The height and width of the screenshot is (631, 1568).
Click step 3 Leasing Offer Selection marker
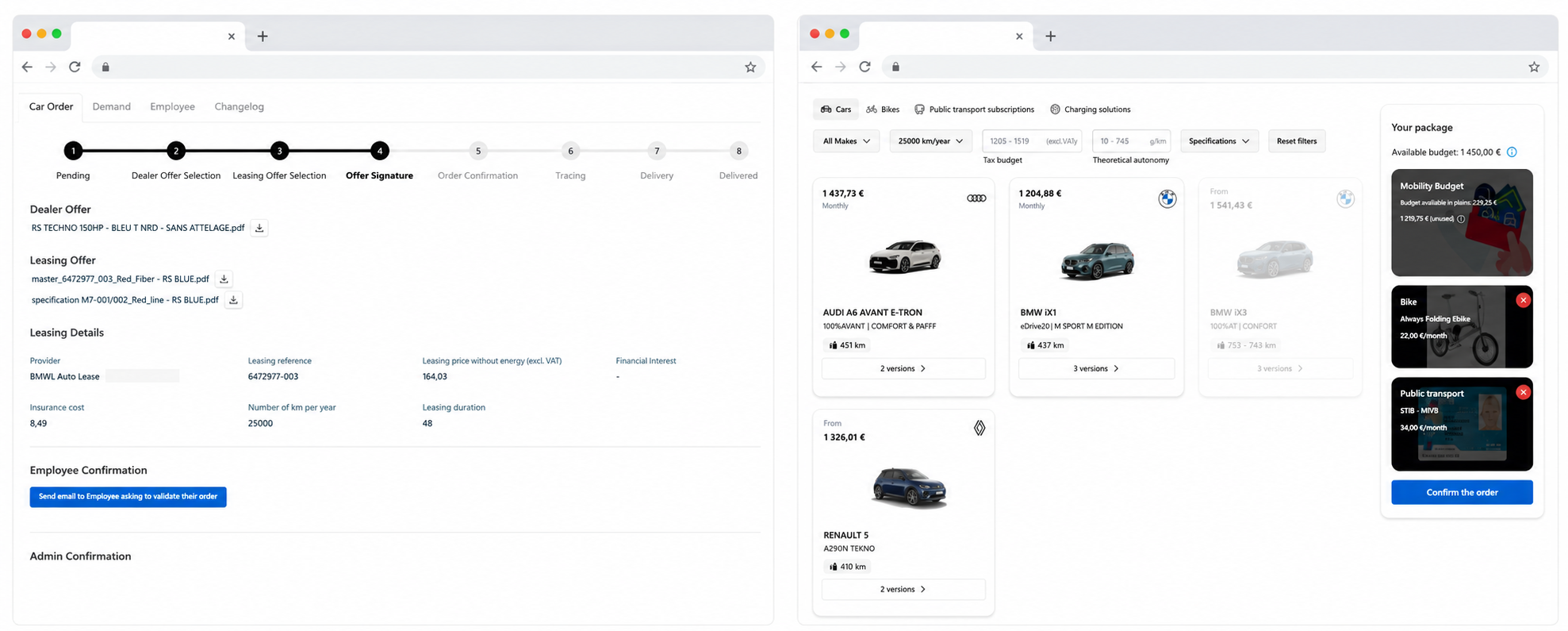[x=279, y=151]
